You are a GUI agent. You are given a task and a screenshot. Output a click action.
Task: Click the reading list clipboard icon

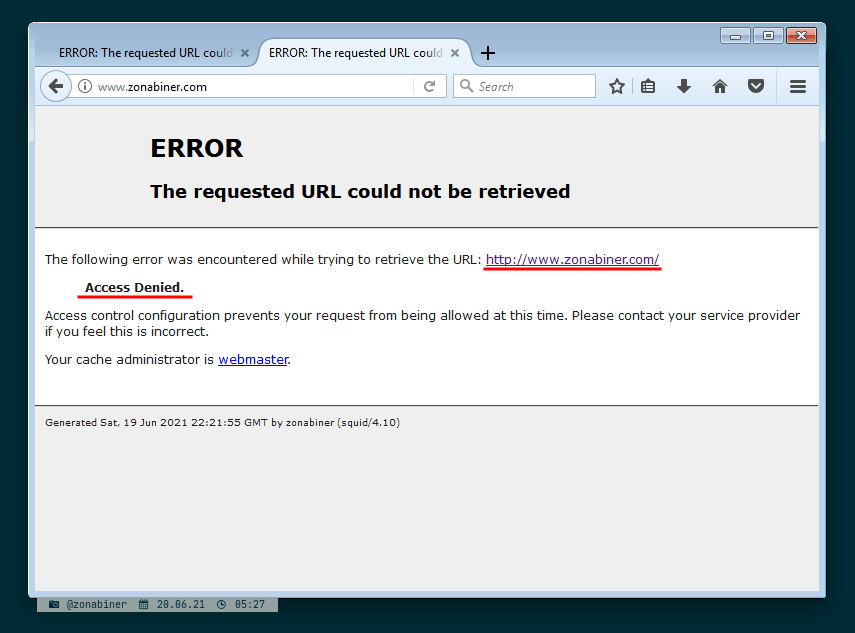point(648,86)
